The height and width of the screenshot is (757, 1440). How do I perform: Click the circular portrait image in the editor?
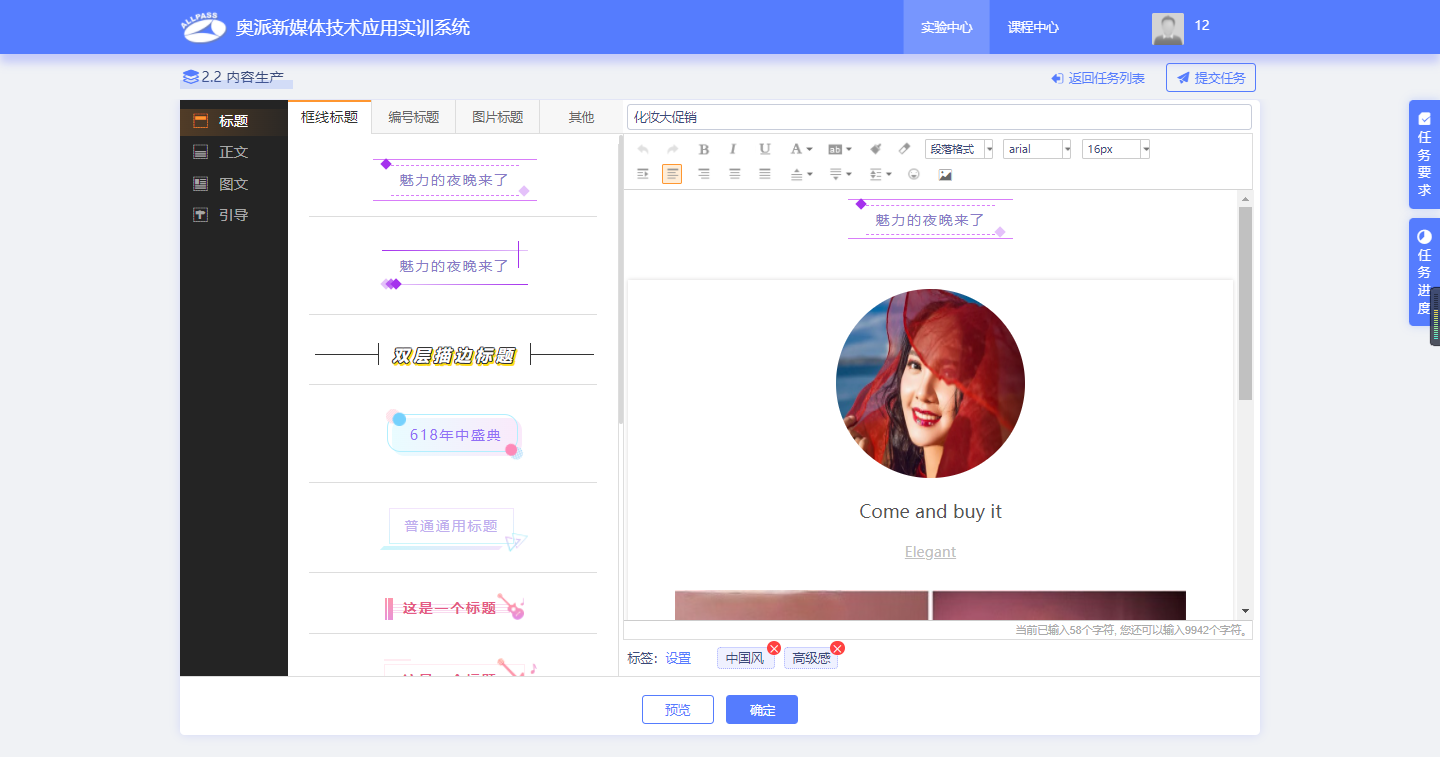click(x=930, y=383)
